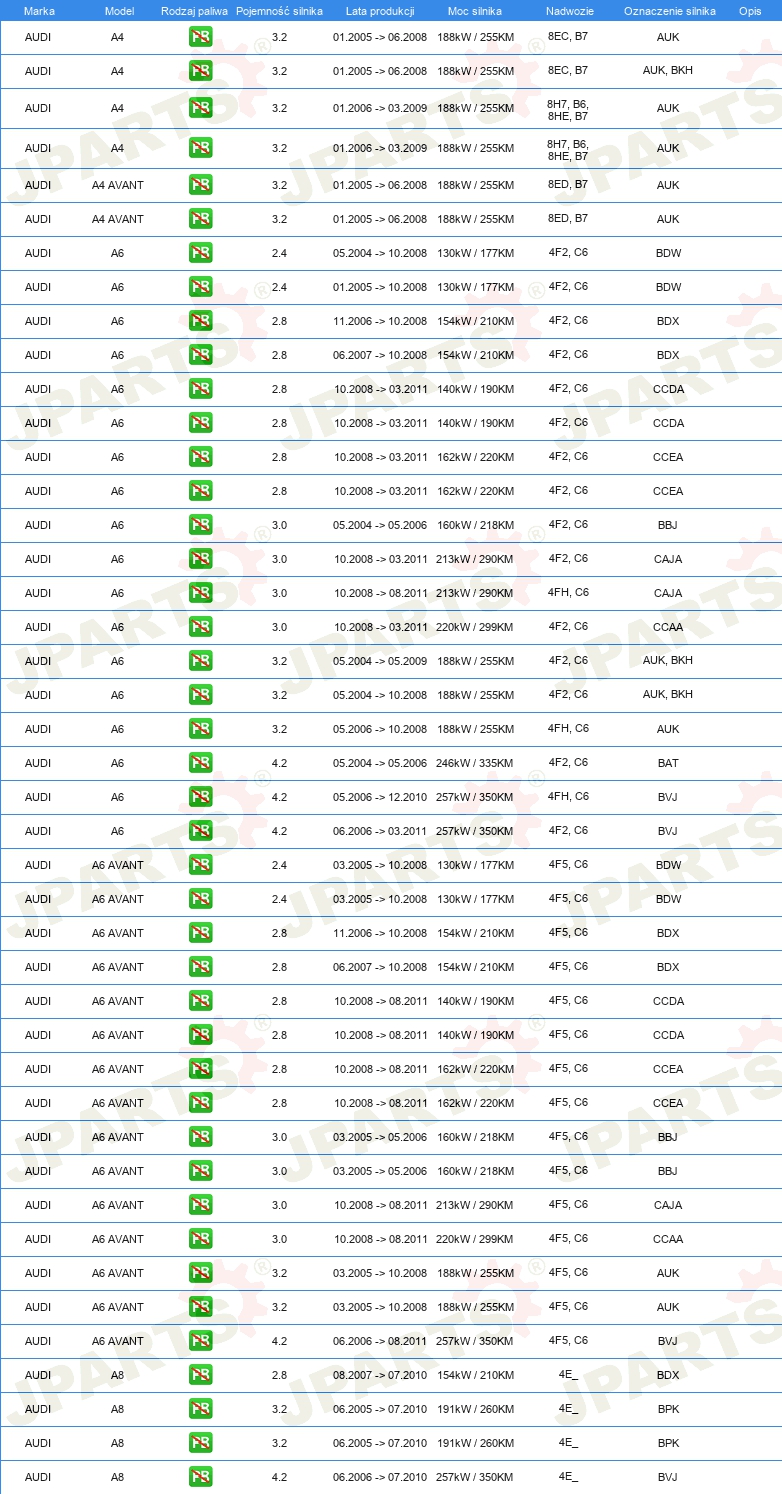The height and width of the screenshot is (1494, 782).
Task: Select the '246kW / 335KM' power cell
Action: click(x=475, y=763)
